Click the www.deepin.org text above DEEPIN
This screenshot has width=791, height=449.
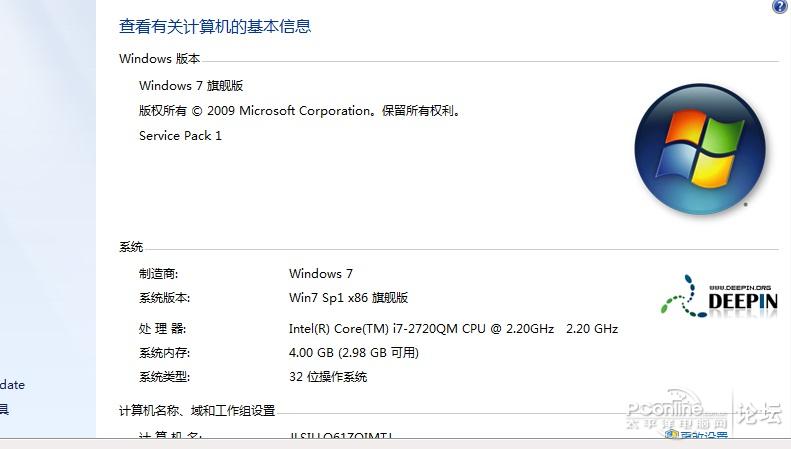(x=740, y=288)
